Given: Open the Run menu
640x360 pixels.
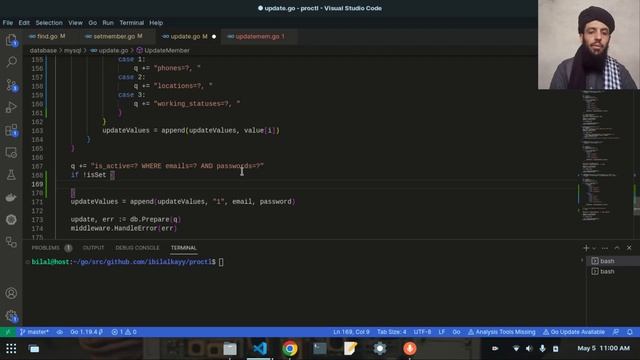Looking at the screenshot, I should pos(108,23).
